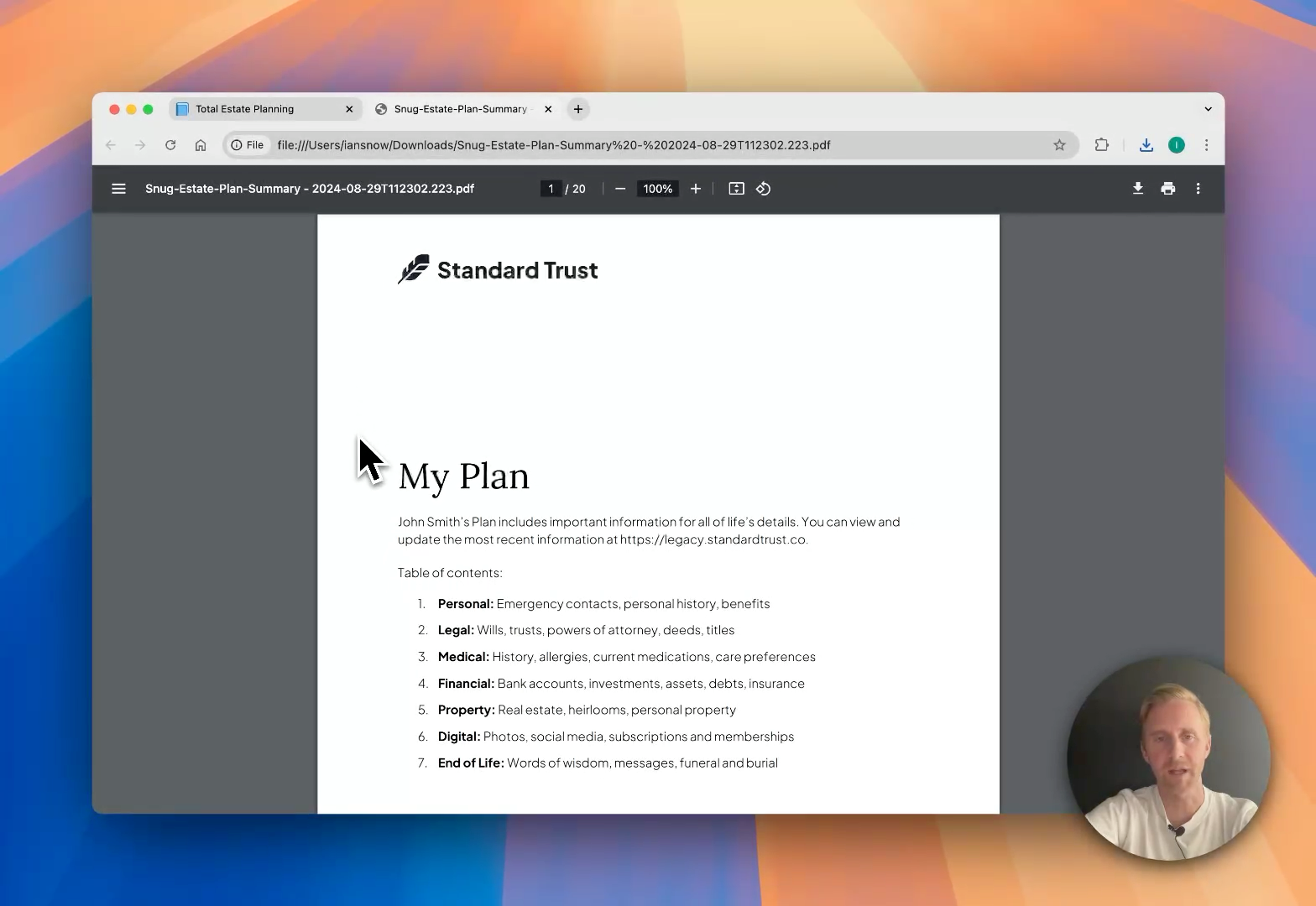Click the page number field
1316x906 pixels.
tap(551, 189)
